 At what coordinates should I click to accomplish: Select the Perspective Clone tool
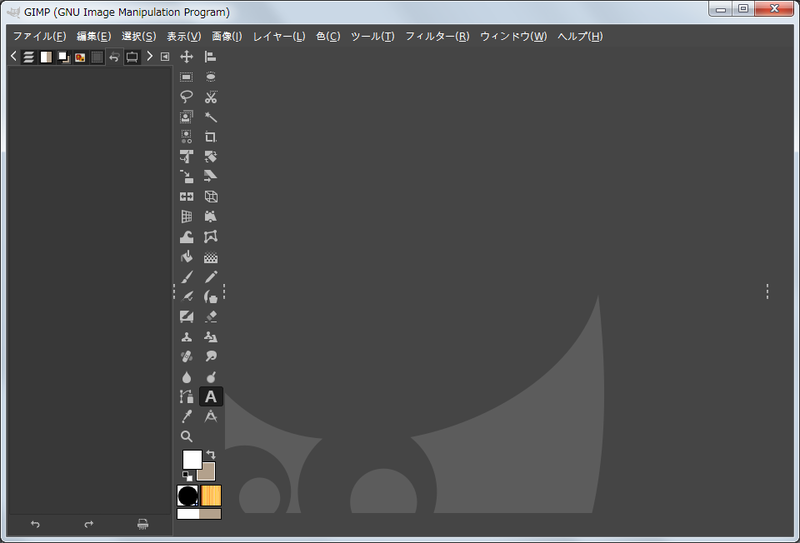tap(210, 336)
